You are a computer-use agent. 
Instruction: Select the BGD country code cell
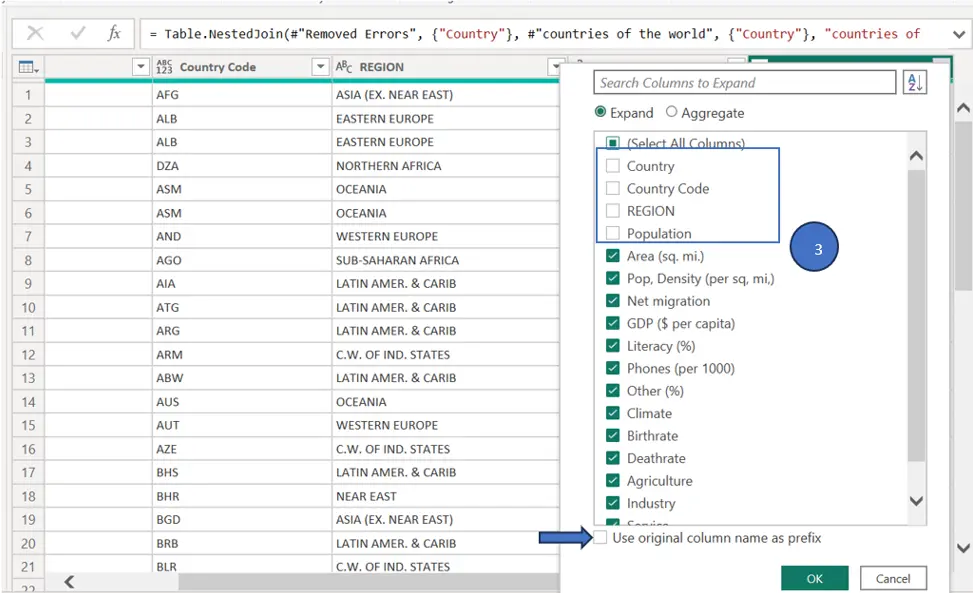[x=242, y=520]
